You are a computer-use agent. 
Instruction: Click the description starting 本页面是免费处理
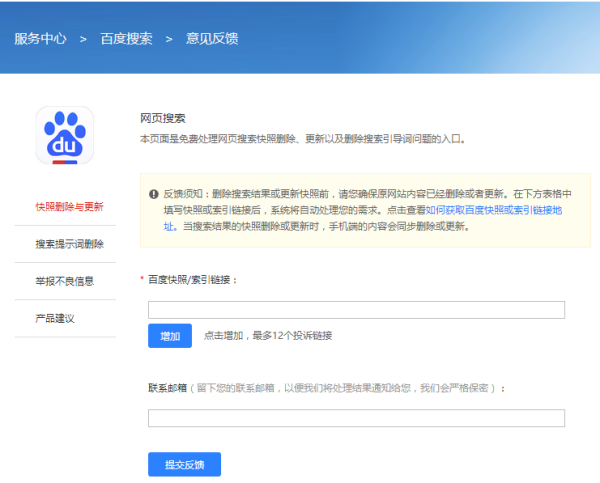(x=303, y=139)
